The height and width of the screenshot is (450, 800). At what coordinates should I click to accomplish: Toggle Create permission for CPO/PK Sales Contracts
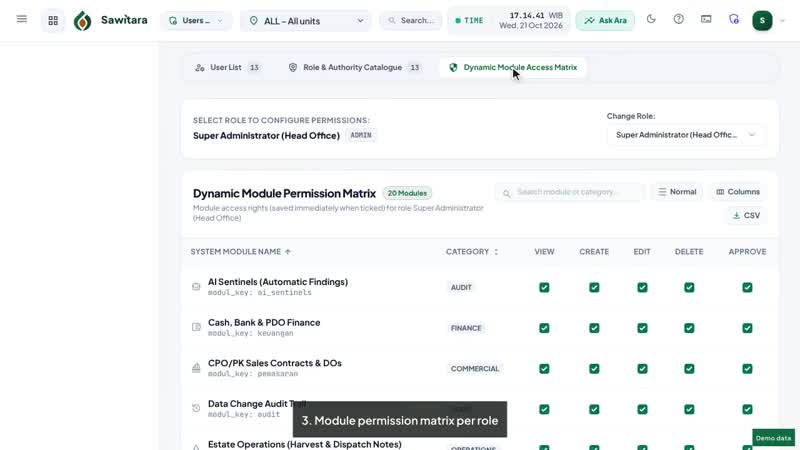[594, 368]
